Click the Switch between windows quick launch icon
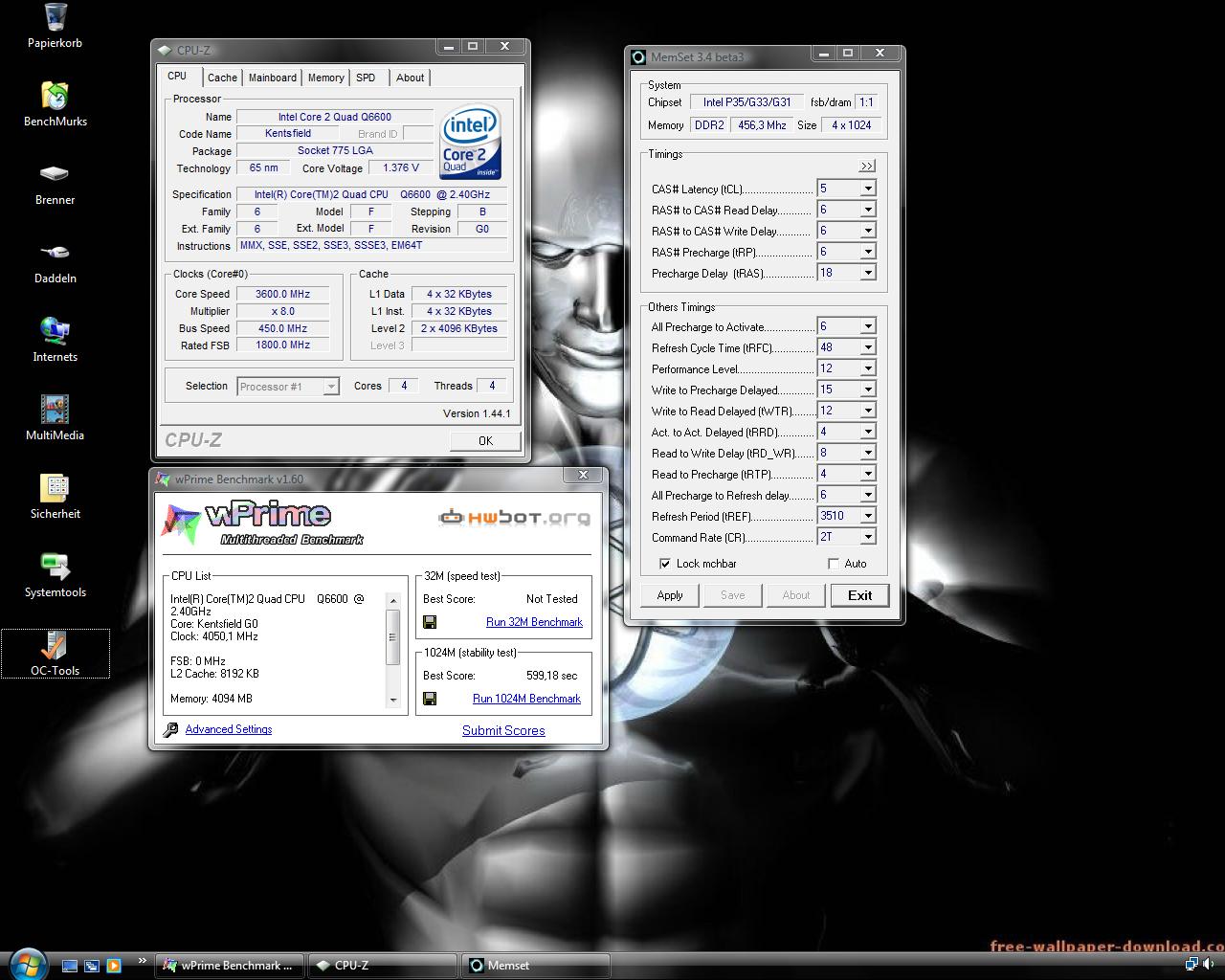This screenshot has height=980, width=1225. pyautogui.click(x=92, y=966)
